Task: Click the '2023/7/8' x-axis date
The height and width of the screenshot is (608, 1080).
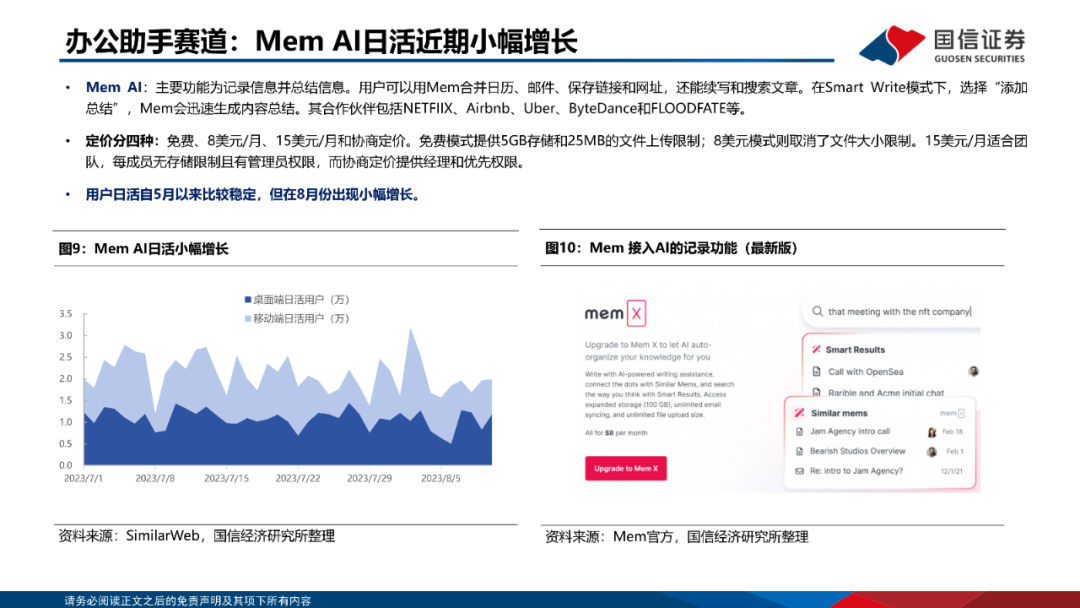Action: (155, 478)
